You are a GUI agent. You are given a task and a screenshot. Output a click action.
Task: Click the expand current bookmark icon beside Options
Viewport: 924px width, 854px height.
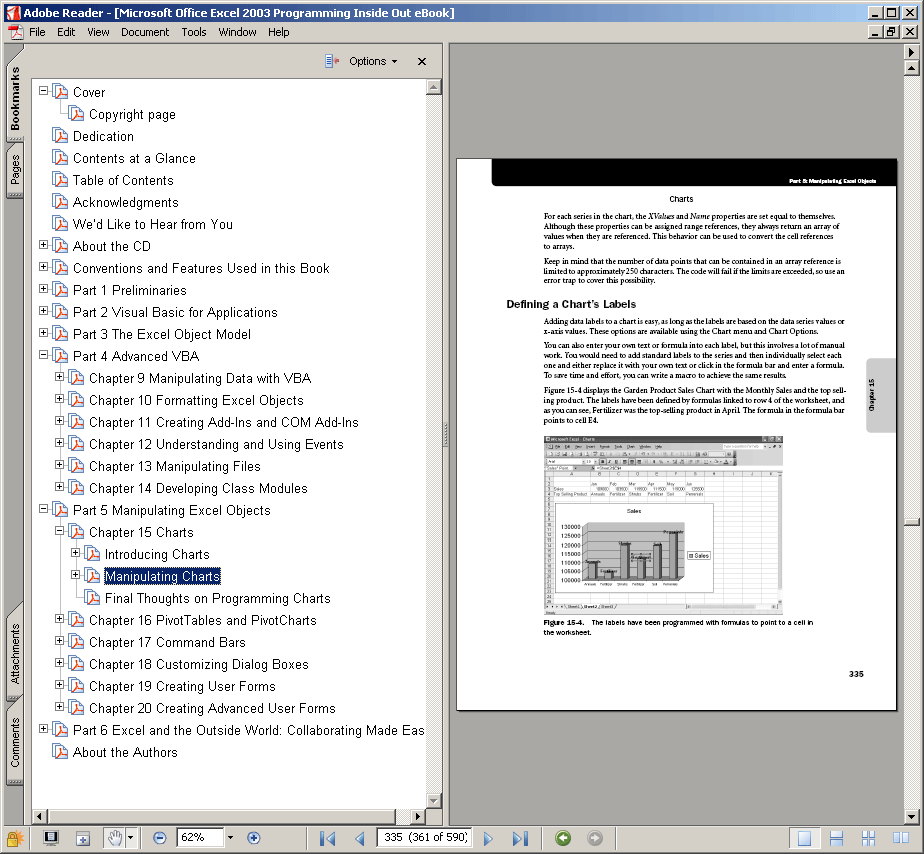332,61
